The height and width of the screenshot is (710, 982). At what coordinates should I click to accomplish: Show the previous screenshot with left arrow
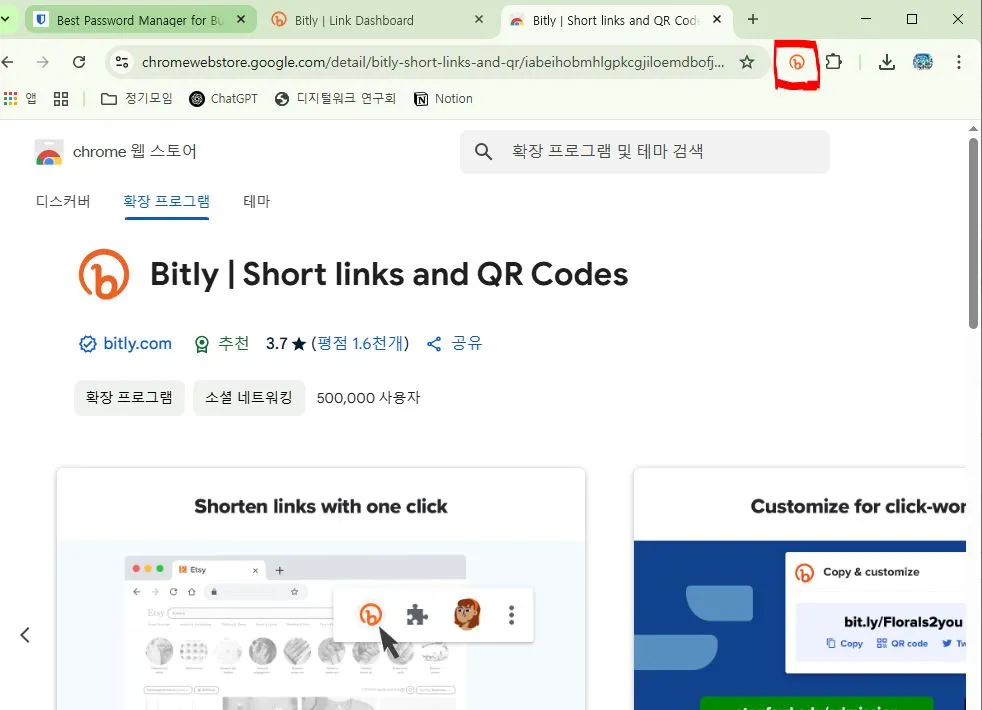click(25, 635)
